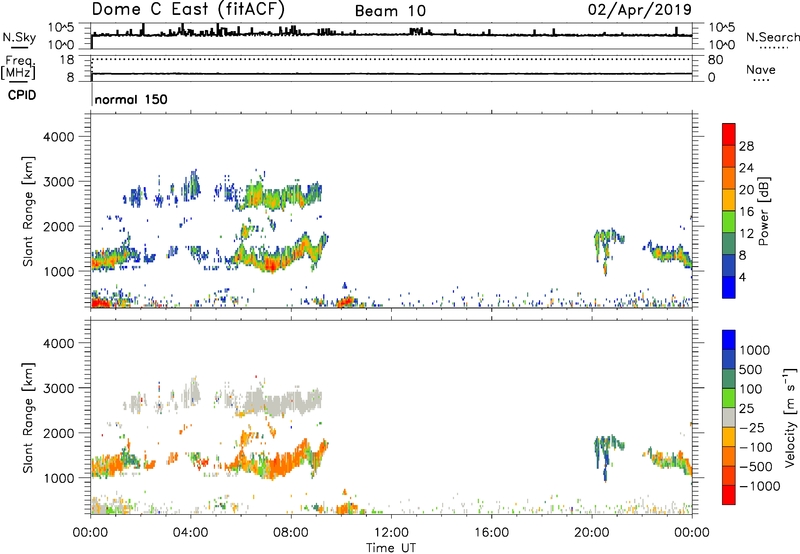The image size is (800, 554).
Task: Click the date "02/Apr/2019"
Action: coord(640,10)
